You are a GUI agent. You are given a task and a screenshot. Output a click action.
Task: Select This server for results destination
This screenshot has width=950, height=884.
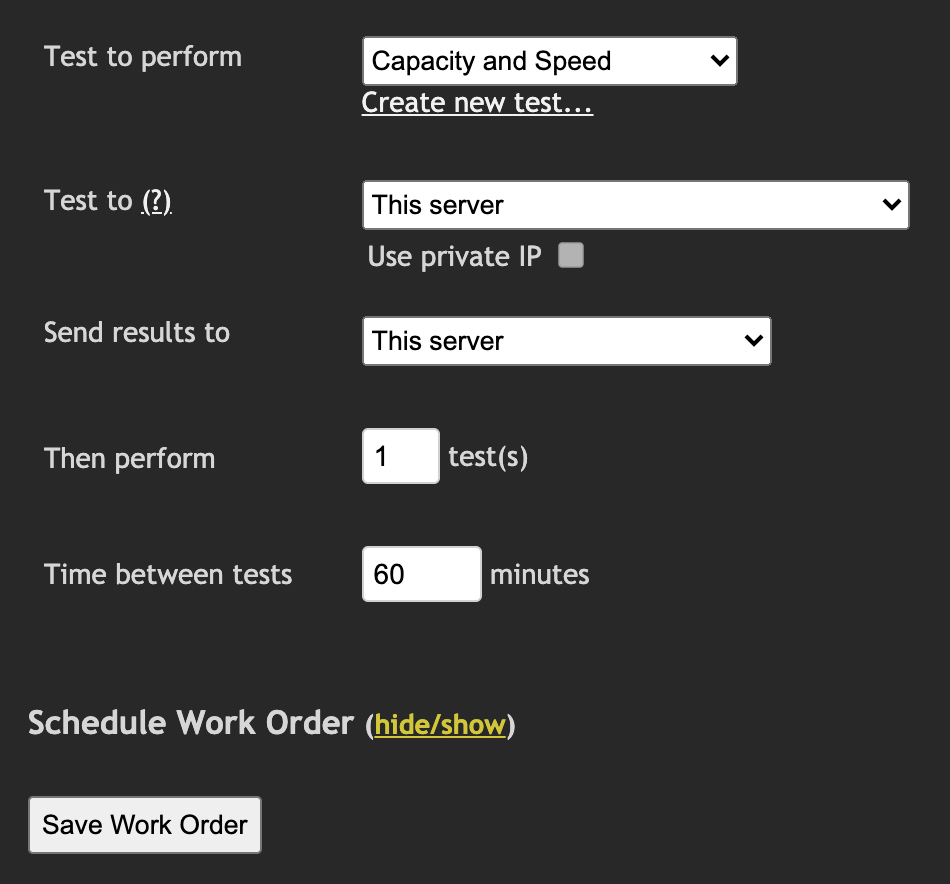coord(566,341)
